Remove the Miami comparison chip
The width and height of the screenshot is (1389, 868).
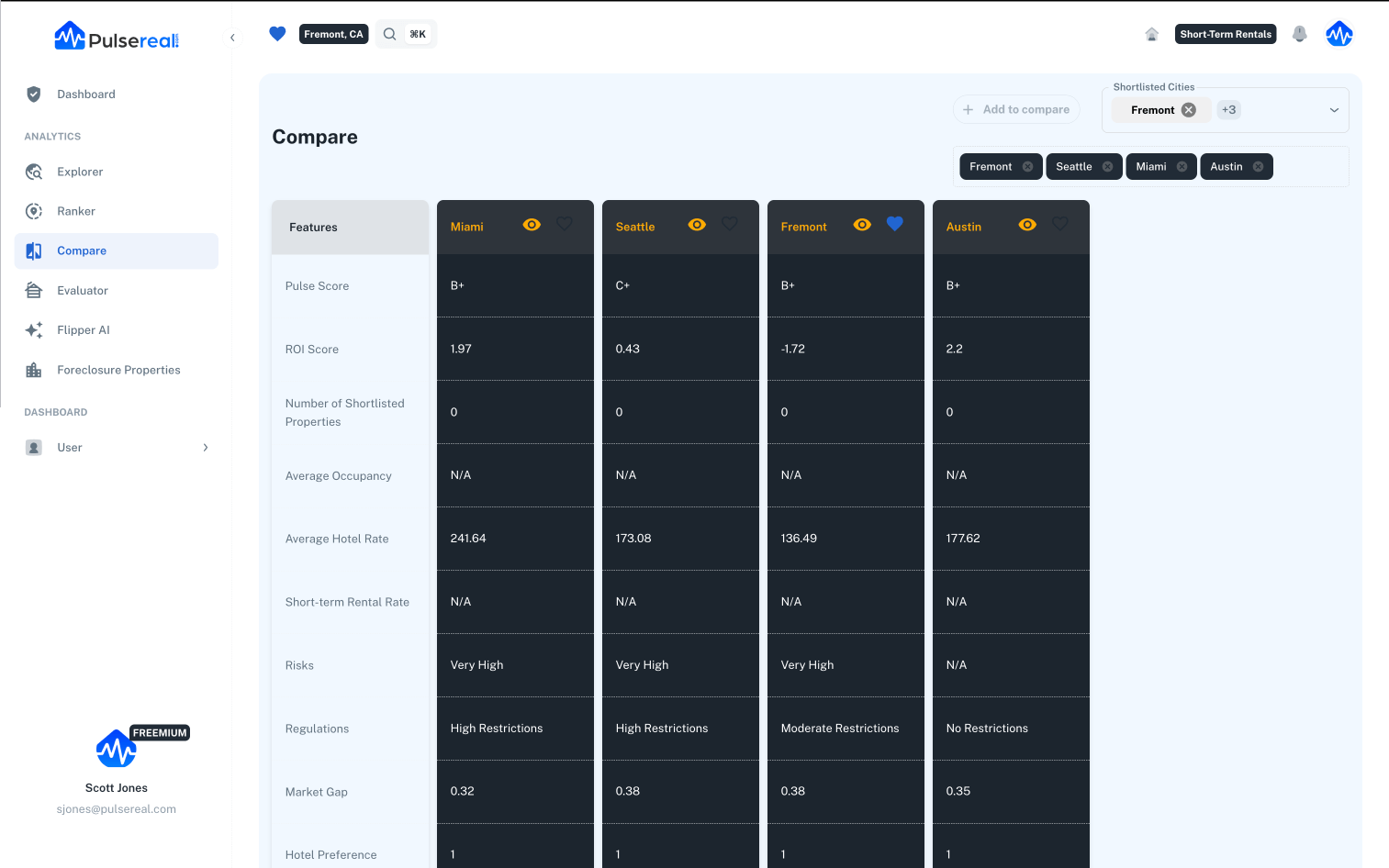tap(1182, 167)
